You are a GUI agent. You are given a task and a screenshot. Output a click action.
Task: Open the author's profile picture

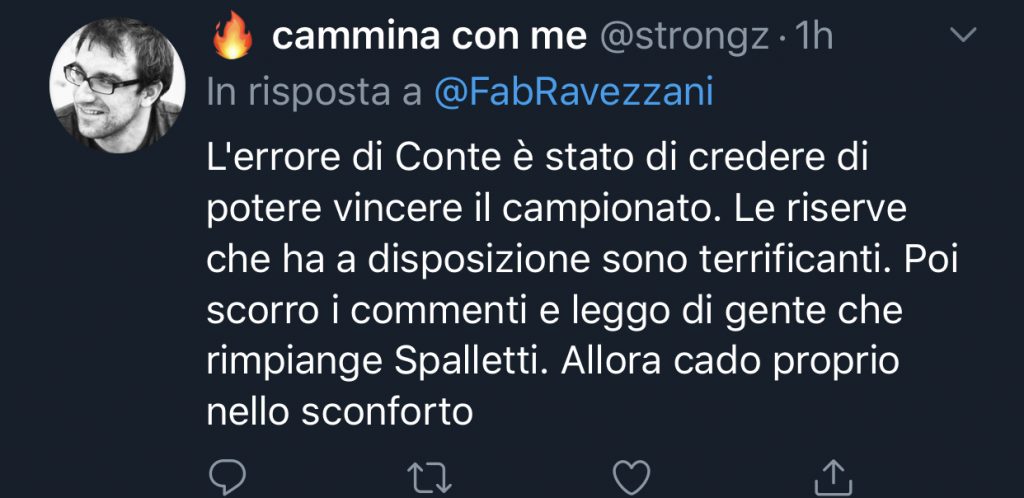[x=118, y=85]
